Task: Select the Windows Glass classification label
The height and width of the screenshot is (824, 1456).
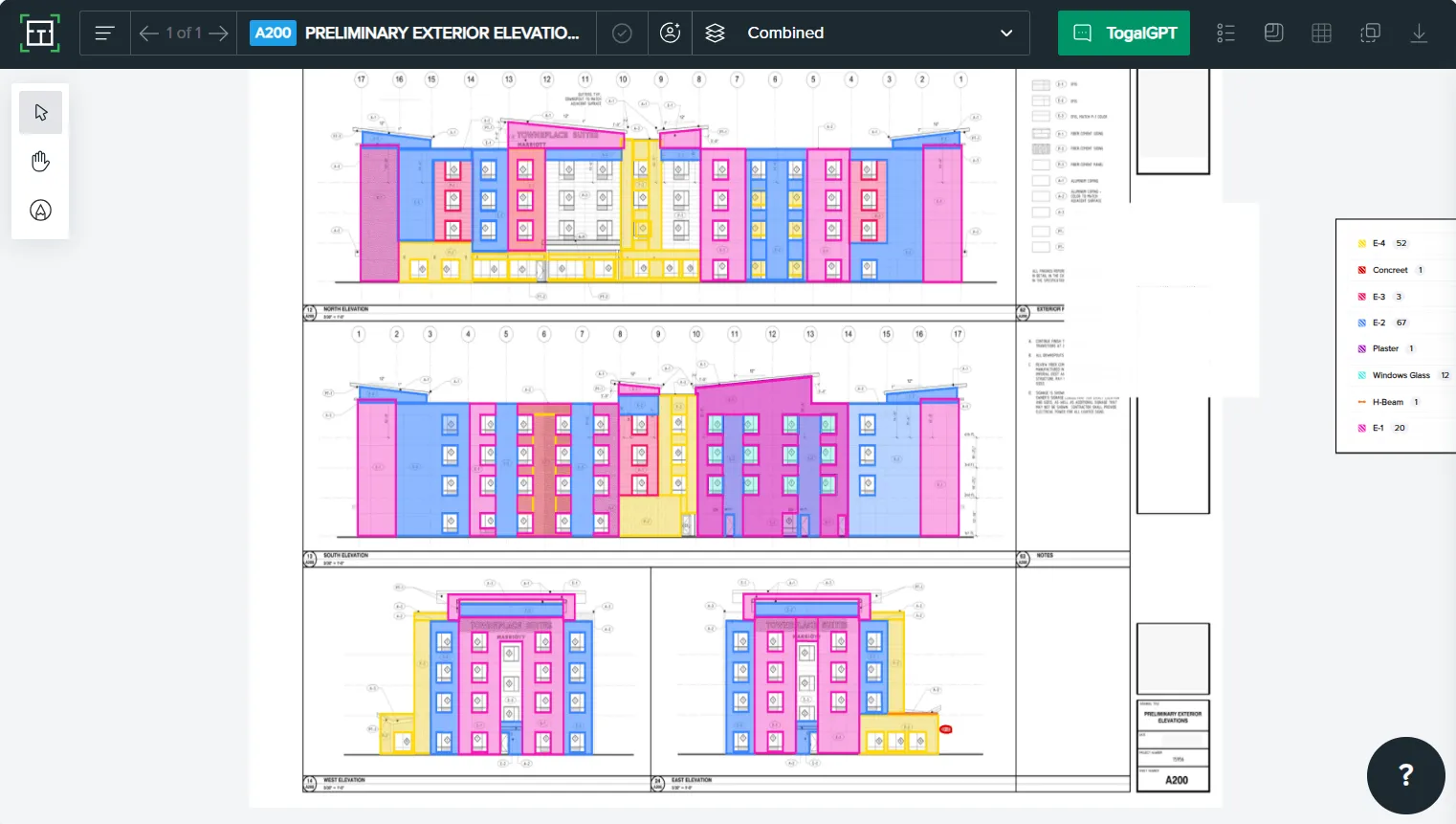Action: coord(1401,376)
